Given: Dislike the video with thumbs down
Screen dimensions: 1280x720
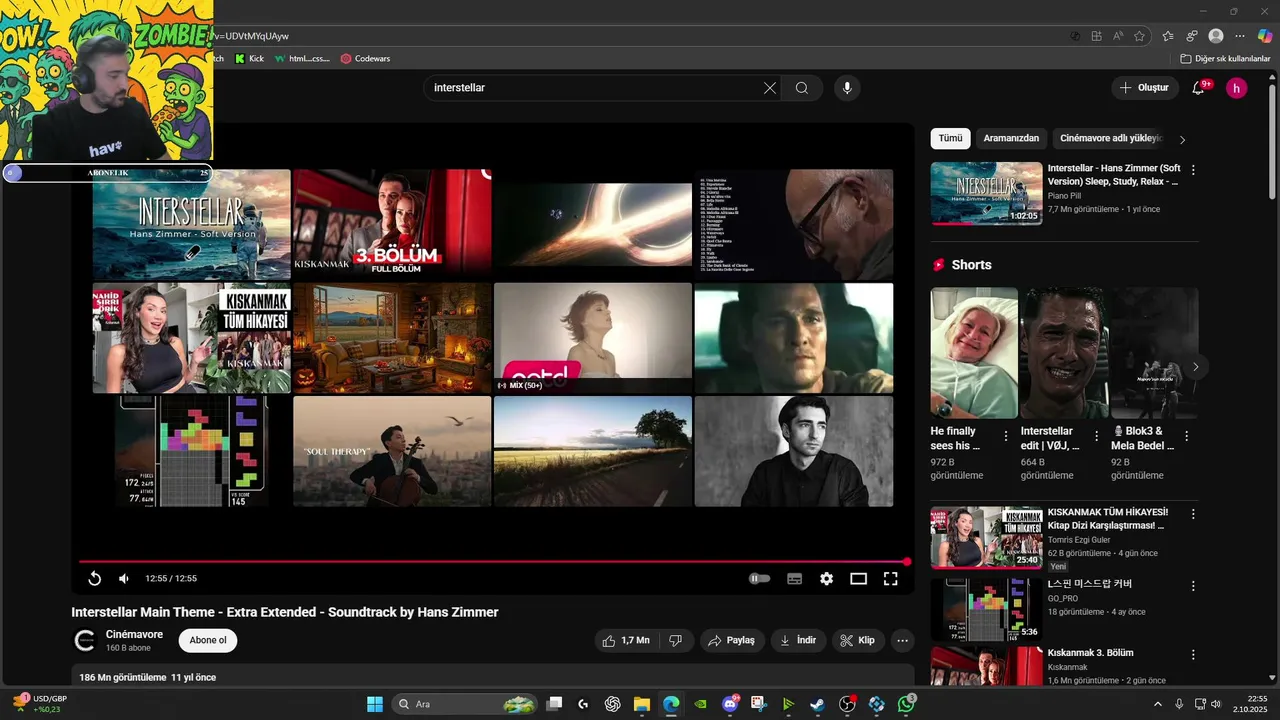Looking at the screenshot, I should pos(676,640).
